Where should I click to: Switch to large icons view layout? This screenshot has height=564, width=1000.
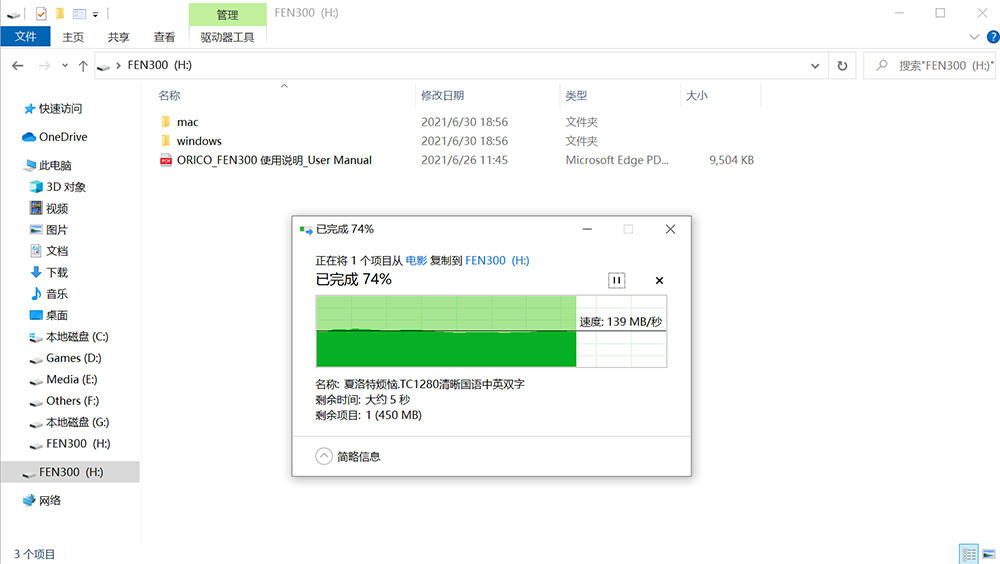(x=989, y=554)
